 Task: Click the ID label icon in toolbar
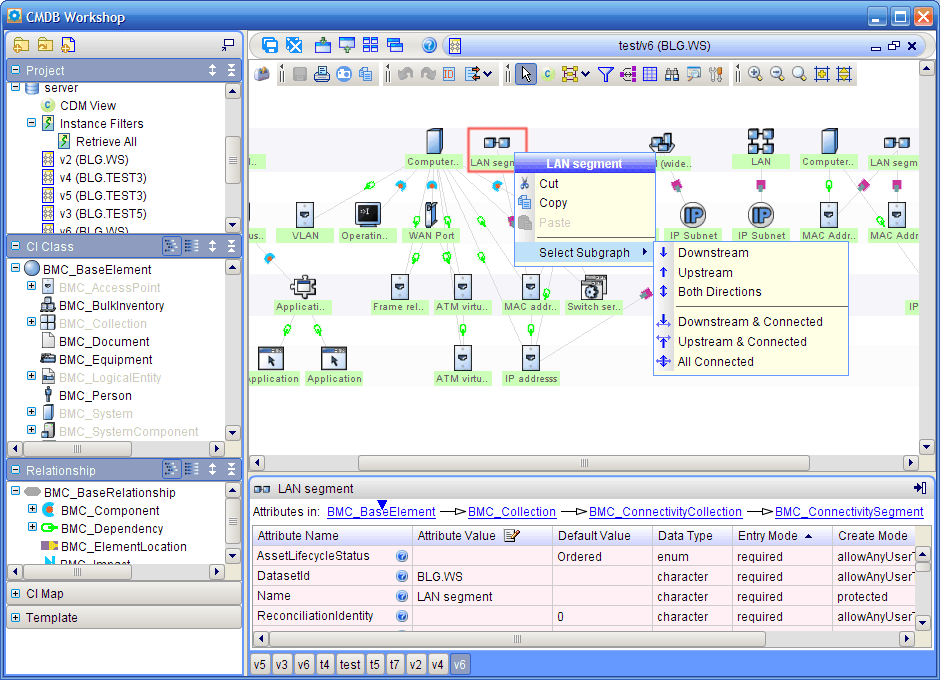(449, 74)
